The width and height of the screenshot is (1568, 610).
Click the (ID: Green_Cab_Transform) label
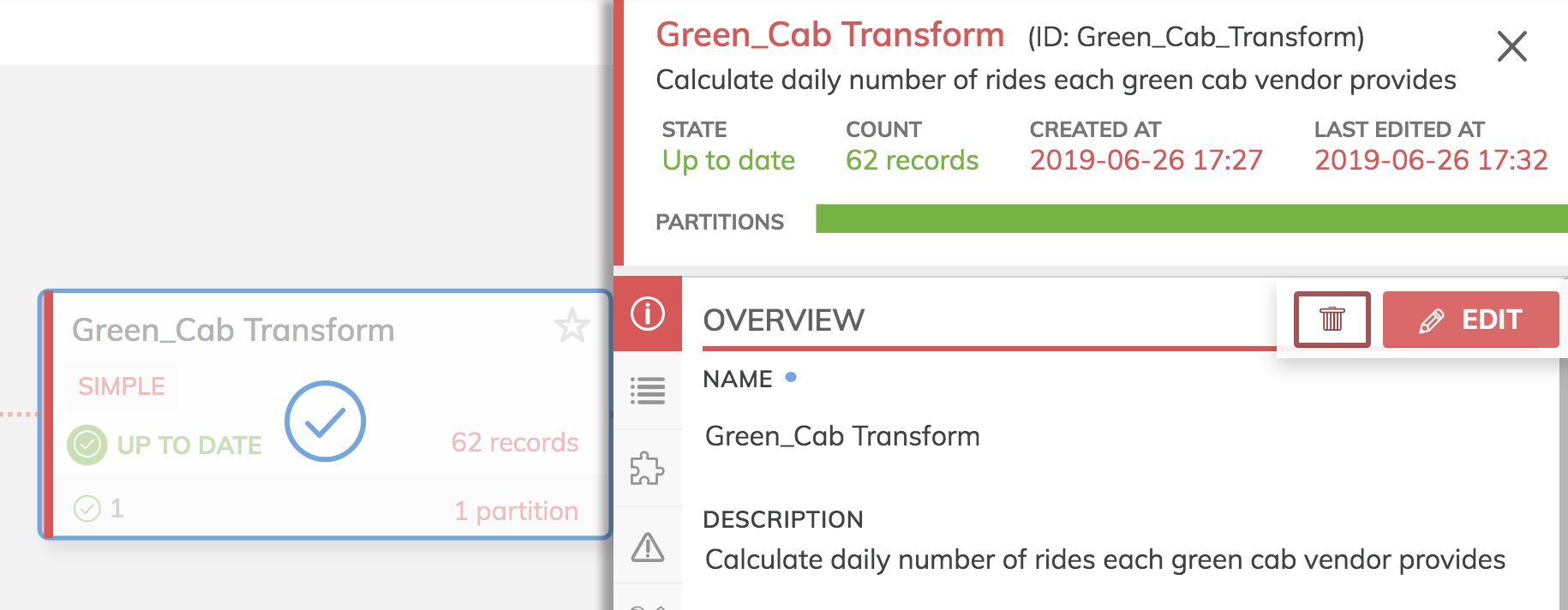(1196, 37)
